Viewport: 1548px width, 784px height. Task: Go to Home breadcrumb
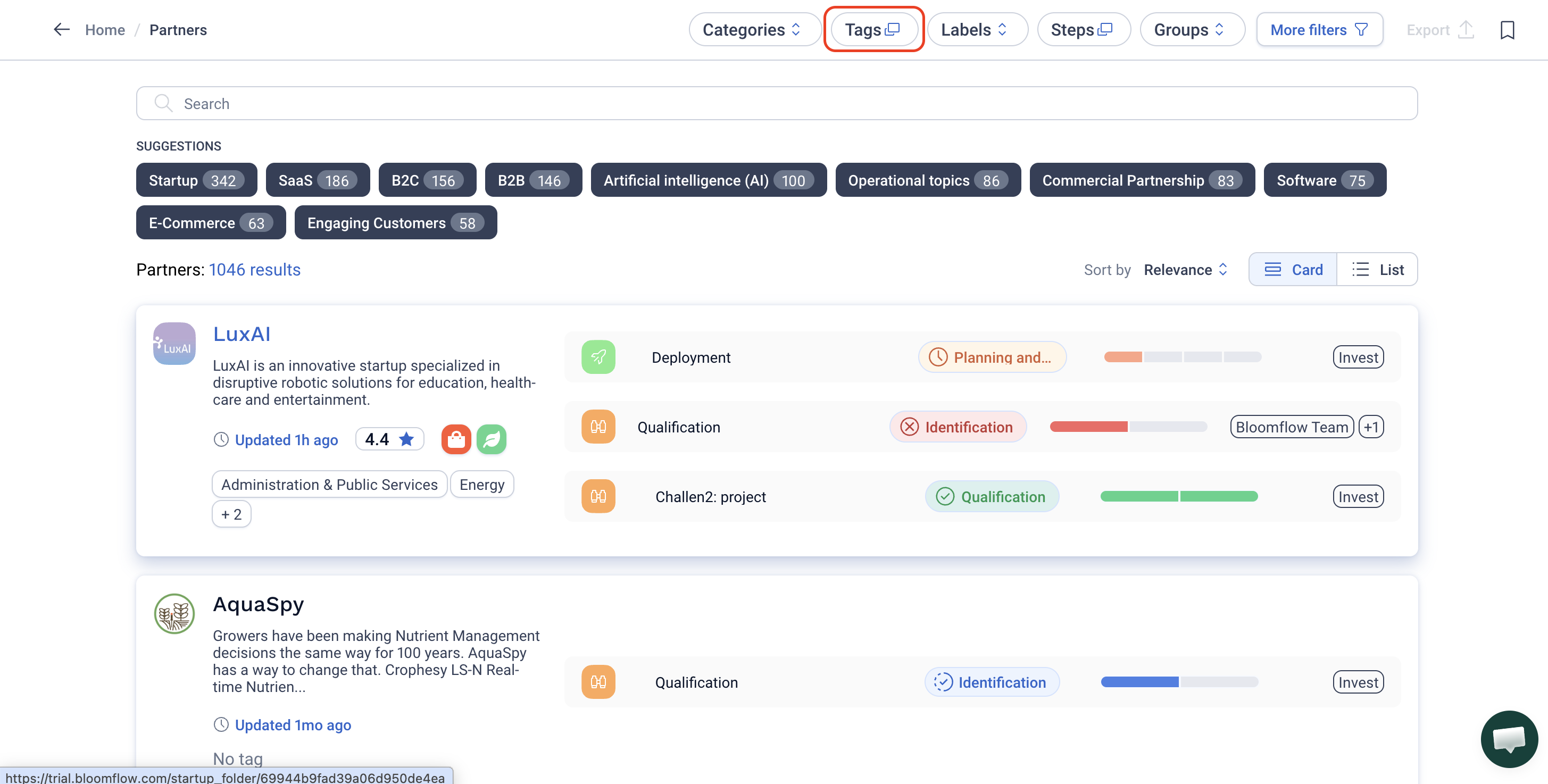[x=105, y=29]
